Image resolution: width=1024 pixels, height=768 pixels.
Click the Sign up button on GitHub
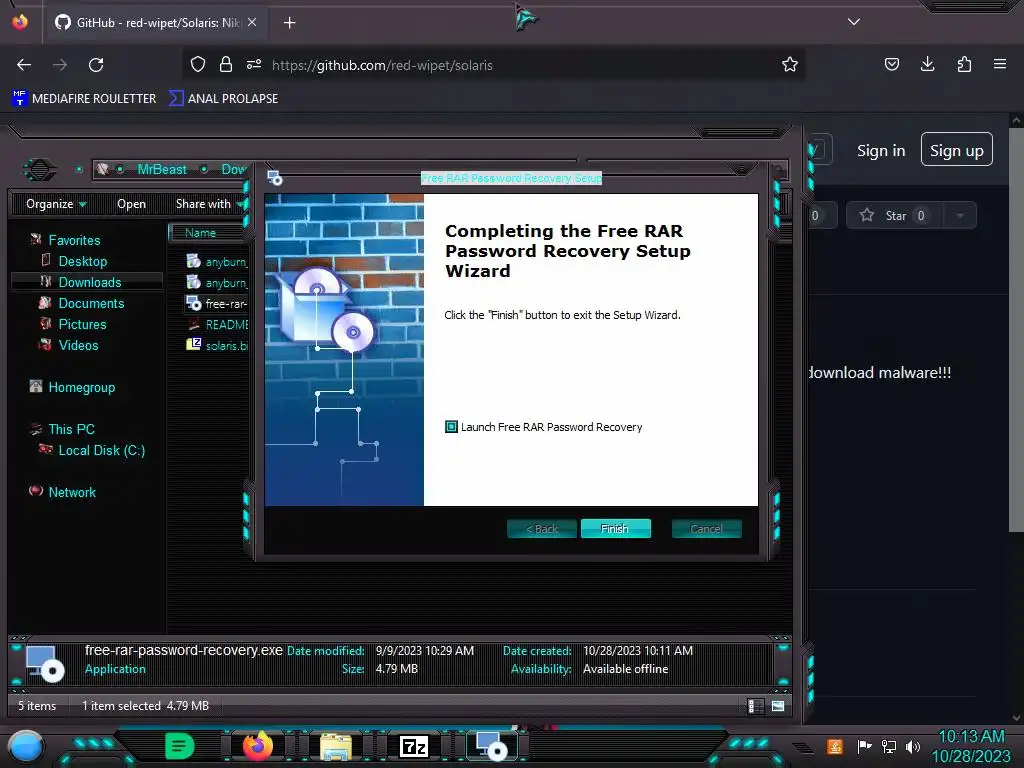click(x=956, y=151)
